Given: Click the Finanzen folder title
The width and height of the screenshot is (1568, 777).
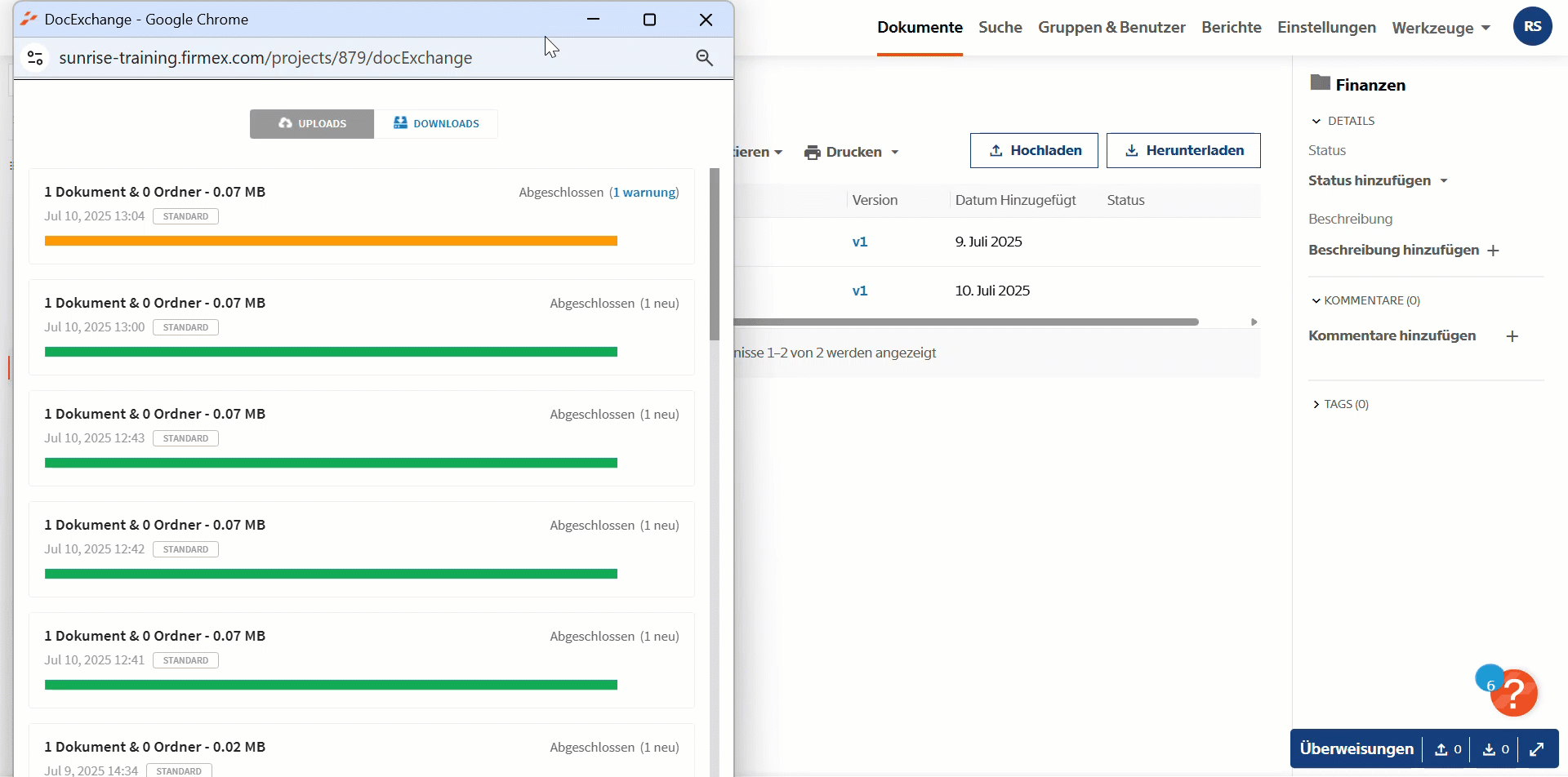Looking at the screenshot, I should (x=1370, y=85).
